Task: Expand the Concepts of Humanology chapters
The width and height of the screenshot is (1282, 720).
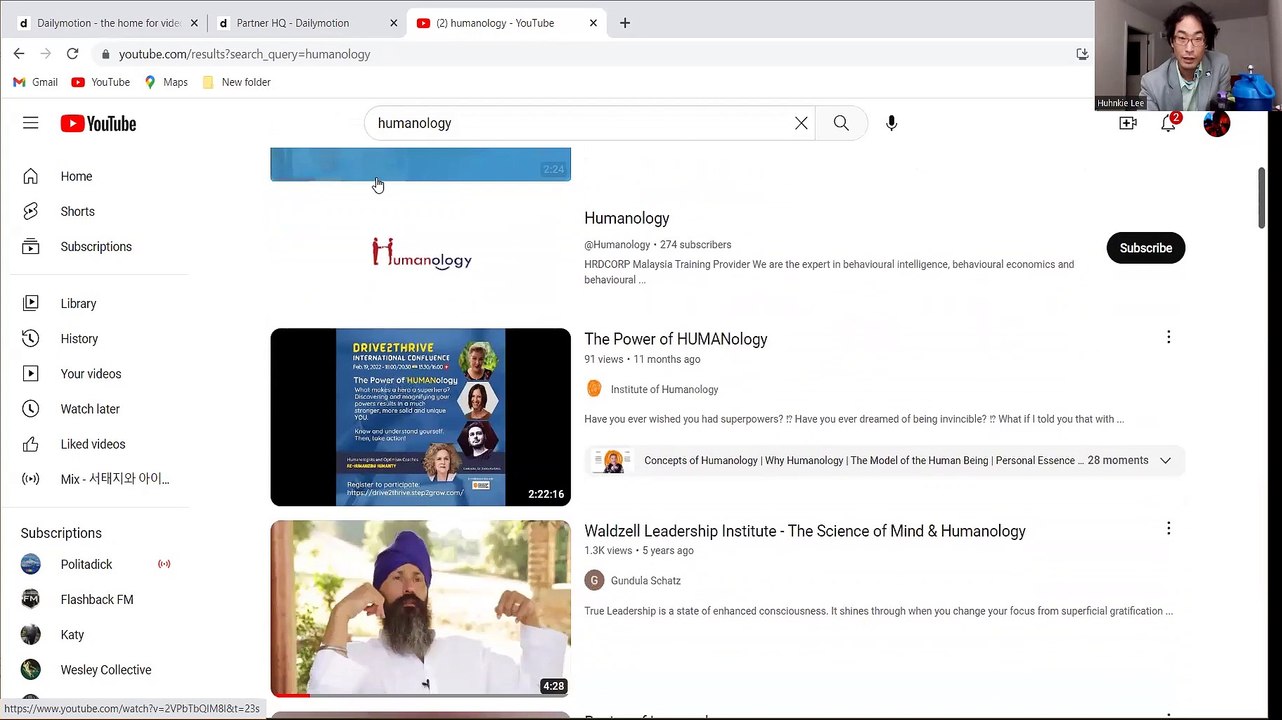Action: [x=1165, y=461]
